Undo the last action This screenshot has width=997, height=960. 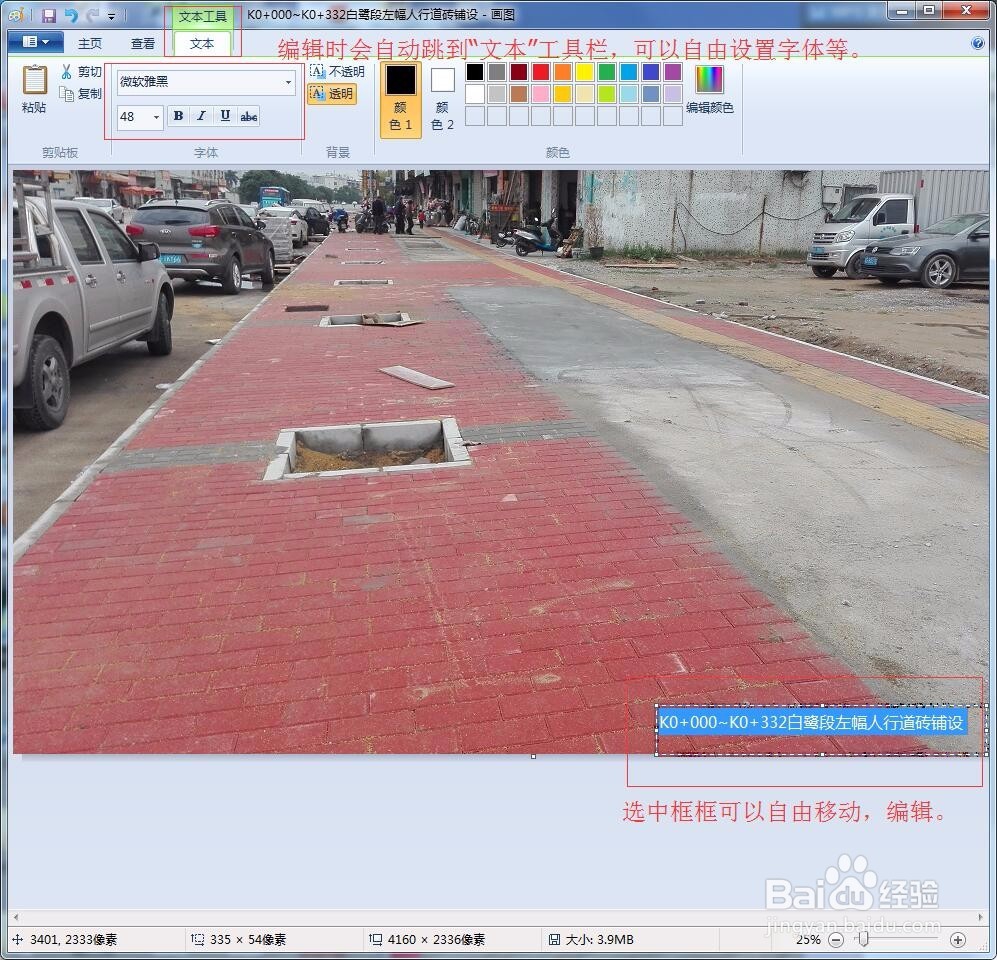(x=71, y=15)
